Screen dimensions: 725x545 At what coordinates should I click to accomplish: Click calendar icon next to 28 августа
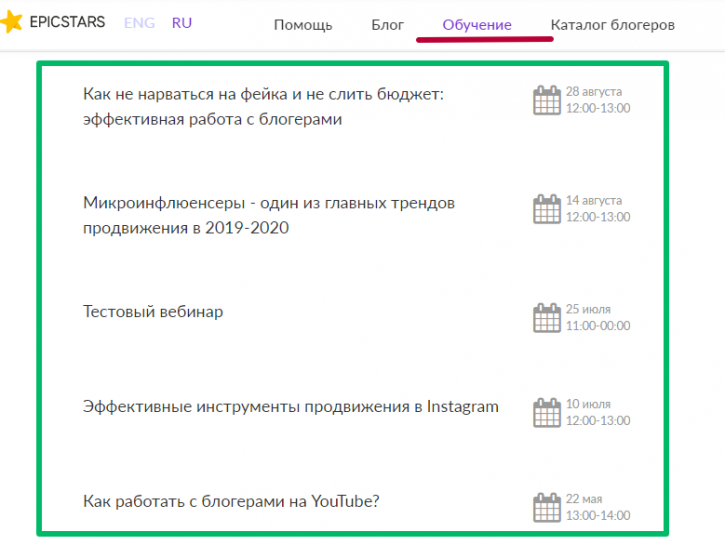pyautogui.click(x=547, y=100)
